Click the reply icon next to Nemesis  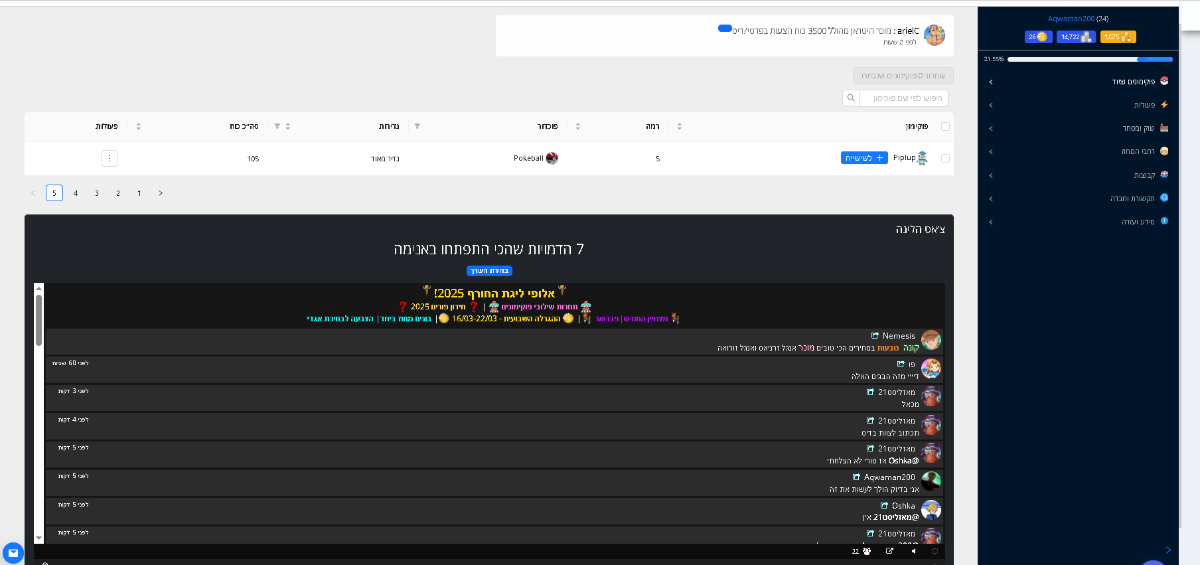click(x=875, y=336)
